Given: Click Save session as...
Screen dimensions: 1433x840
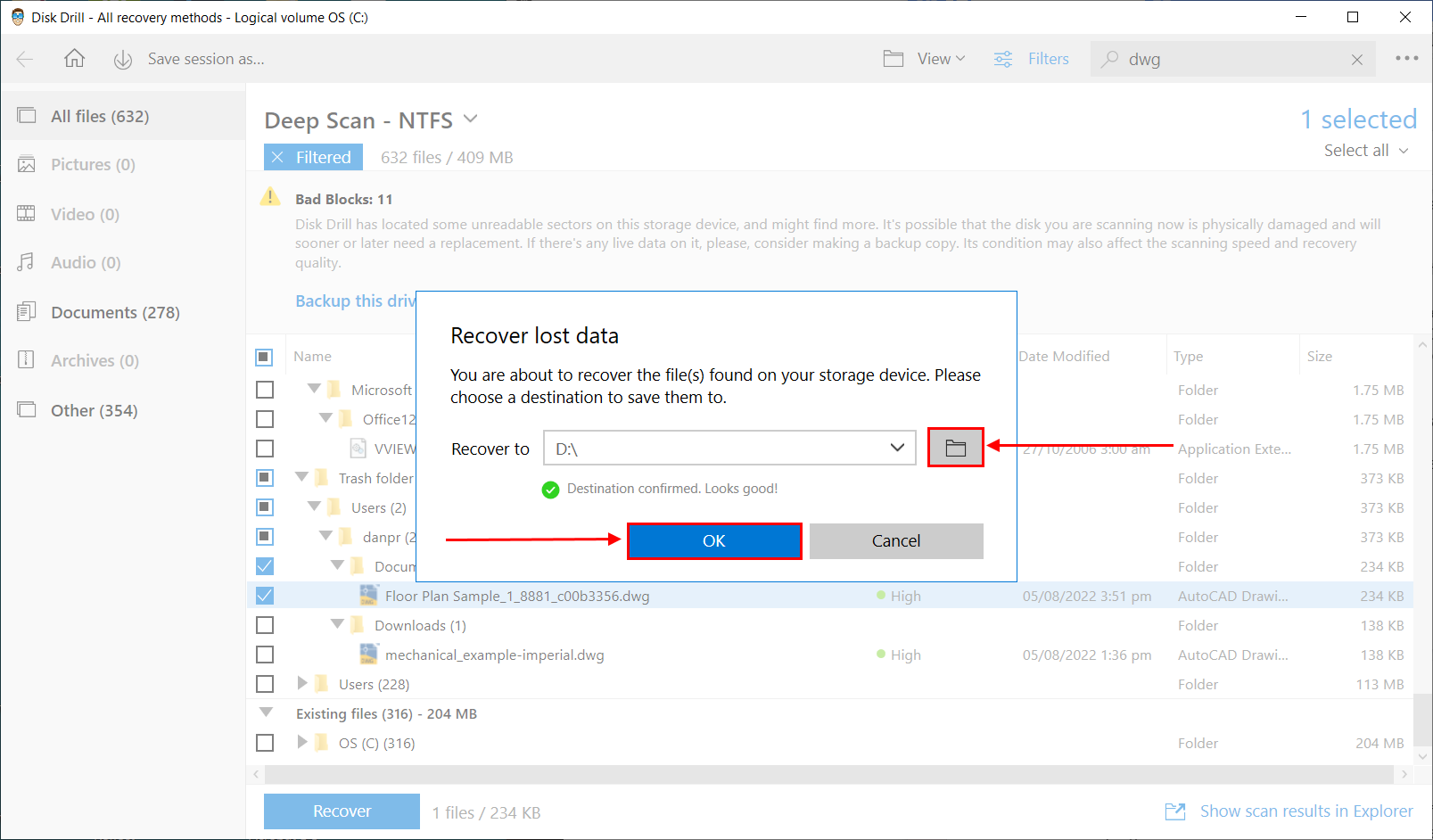Looking at the screenshot, I should 206,59.
